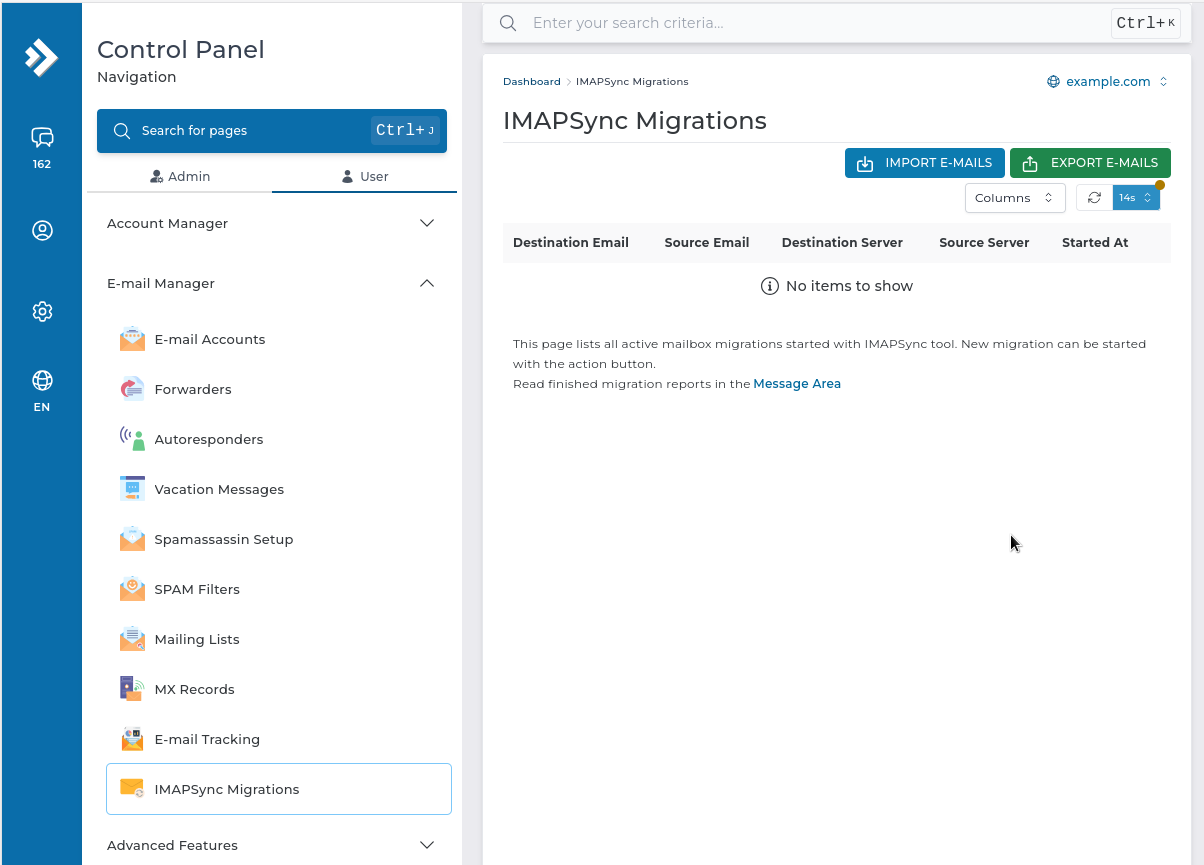The image size is (1204, 865).
Task: Switch to the User tab
Action: coord(365,176)
